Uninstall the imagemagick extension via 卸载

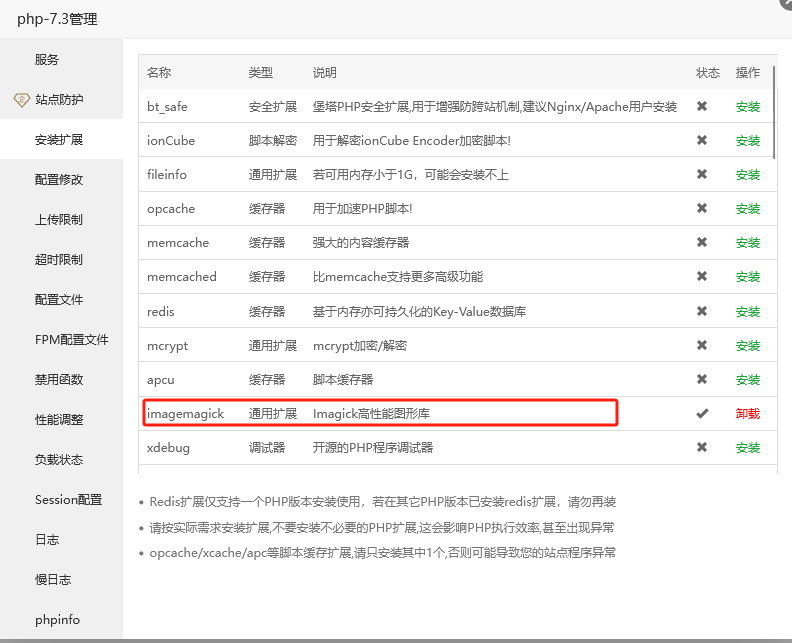(748, 414)
